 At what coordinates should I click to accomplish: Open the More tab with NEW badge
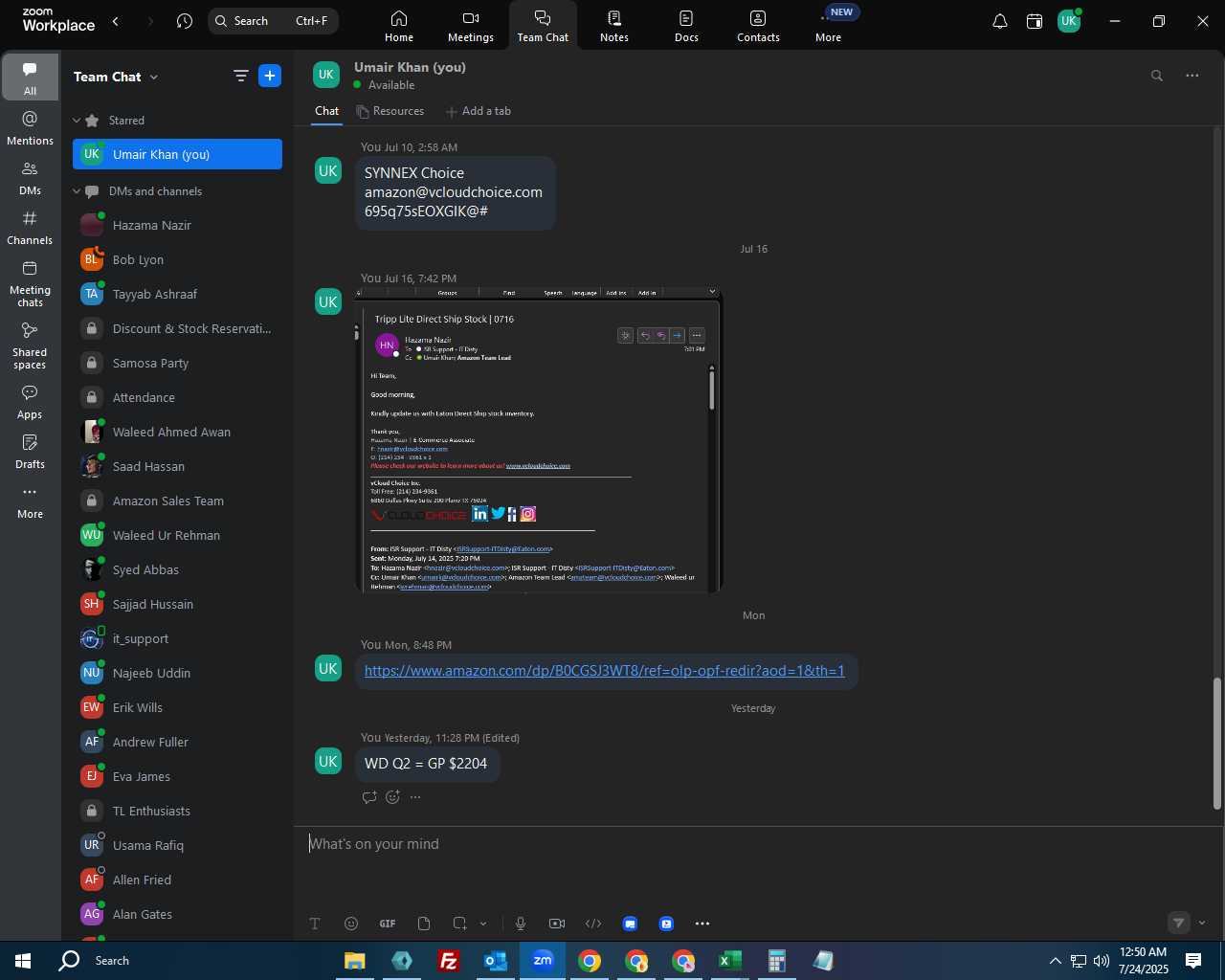[829, 26]
